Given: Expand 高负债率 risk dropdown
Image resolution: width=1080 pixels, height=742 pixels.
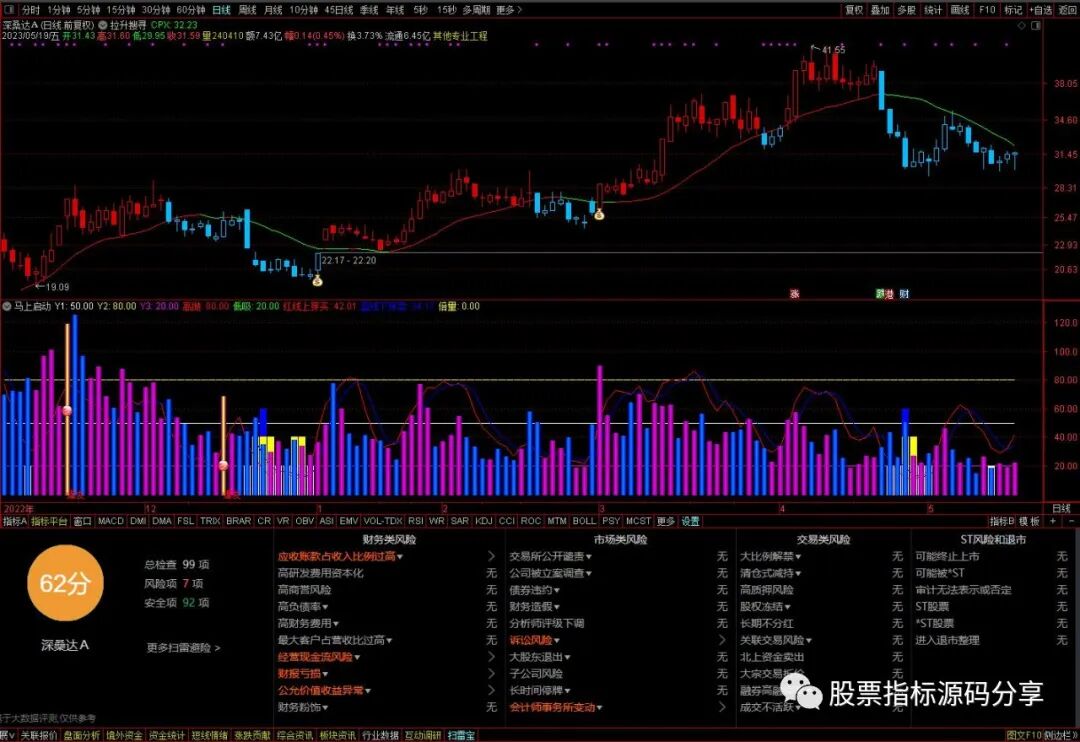Looking at the screenshot, I should [303, 606].
